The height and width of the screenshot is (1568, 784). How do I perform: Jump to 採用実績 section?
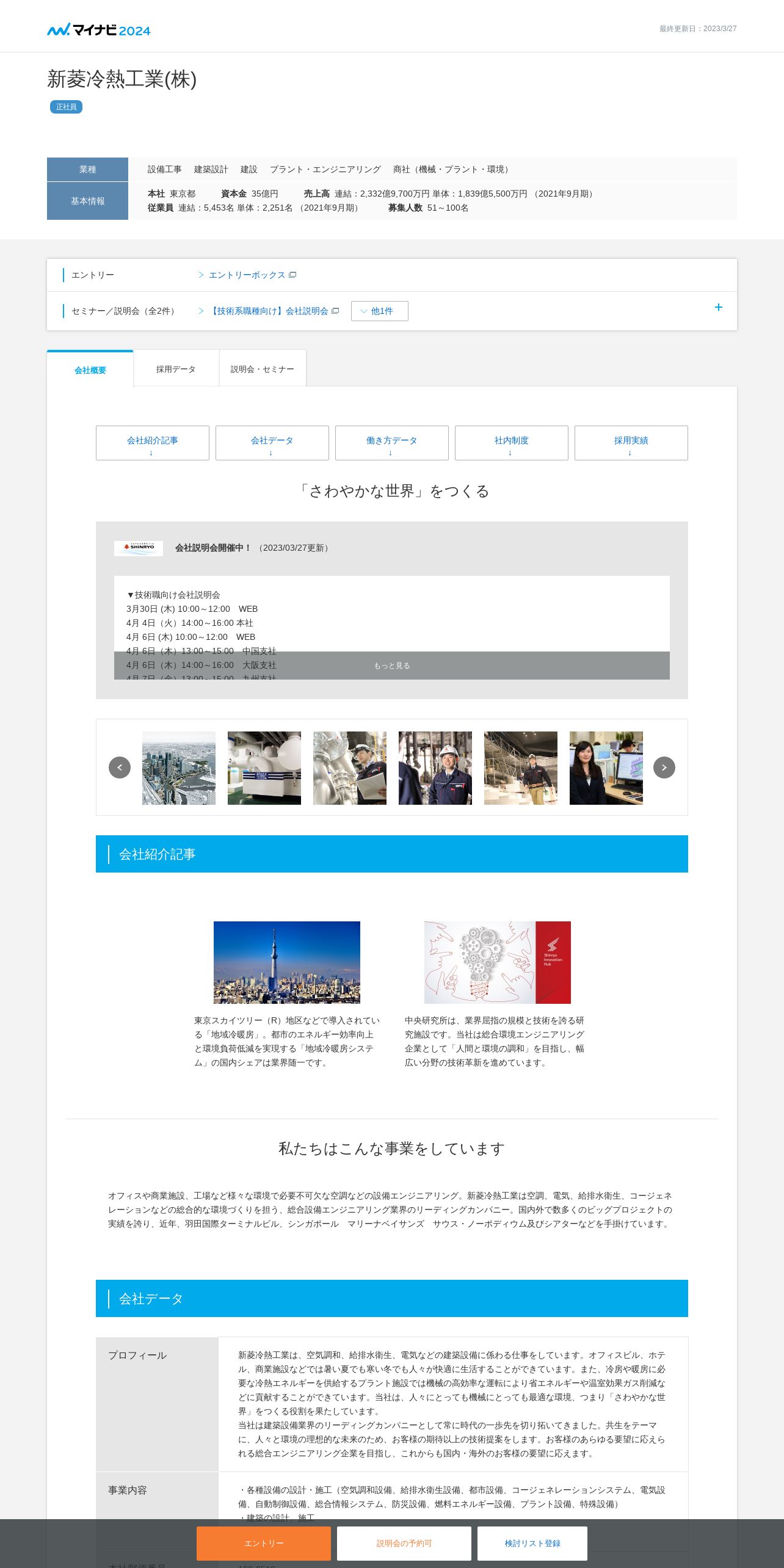point(631,443)
